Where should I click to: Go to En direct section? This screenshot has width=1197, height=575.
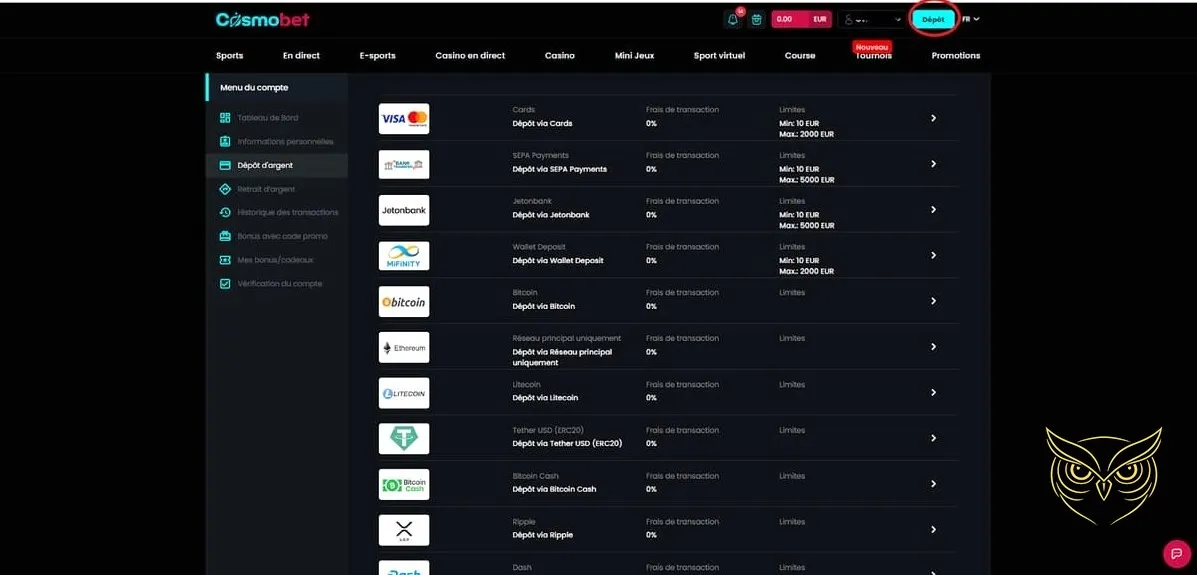(301, 56)
